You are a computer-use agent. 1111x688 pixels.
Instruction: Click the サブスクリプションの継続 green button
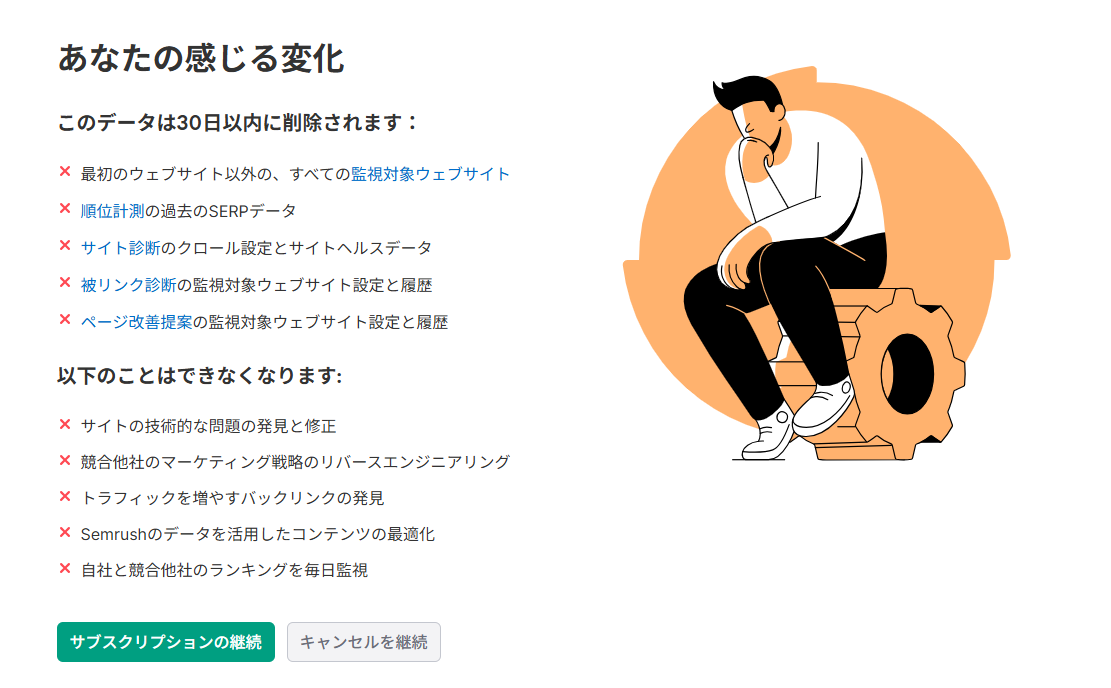click(x=166, y=642)
